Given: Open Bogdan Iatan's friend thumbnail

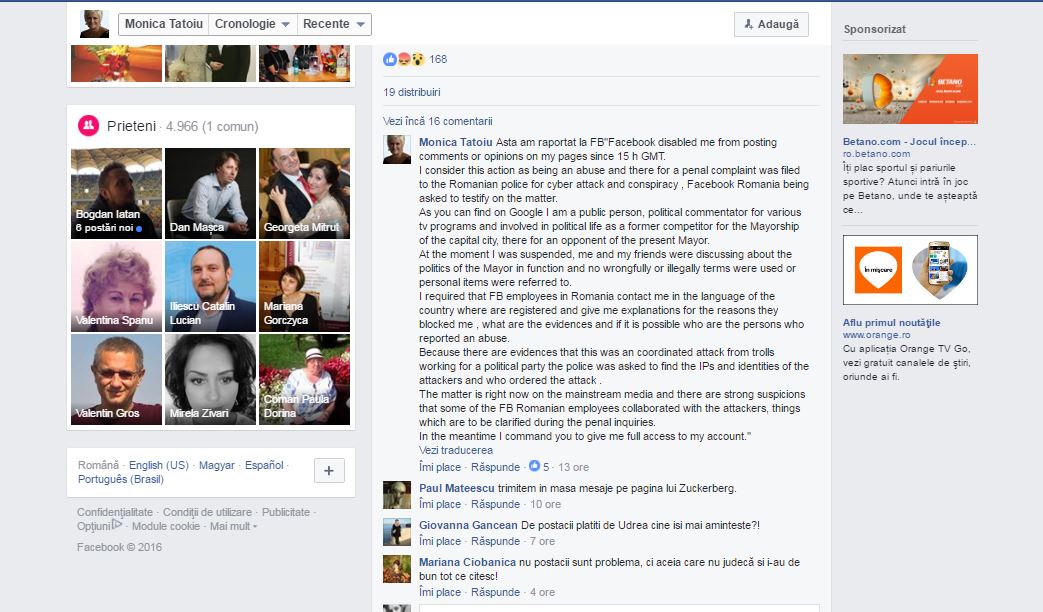Looking at the screenshot, I should pos(116,194).
